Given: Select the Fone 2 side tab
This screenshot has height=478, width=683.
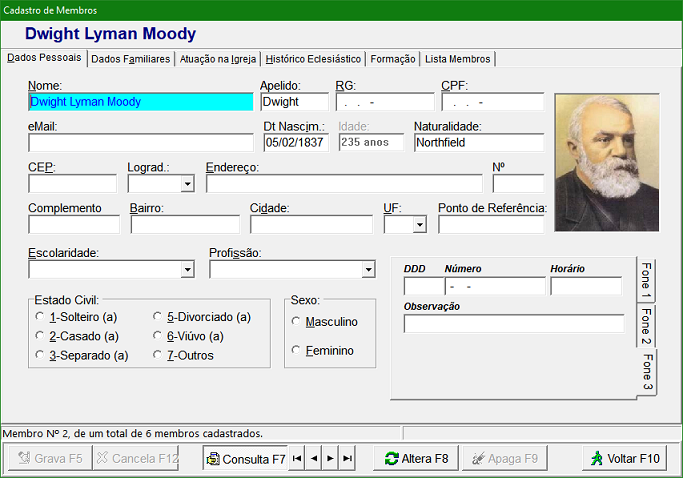Looking at the screenshot, I should tap(646, 325).
